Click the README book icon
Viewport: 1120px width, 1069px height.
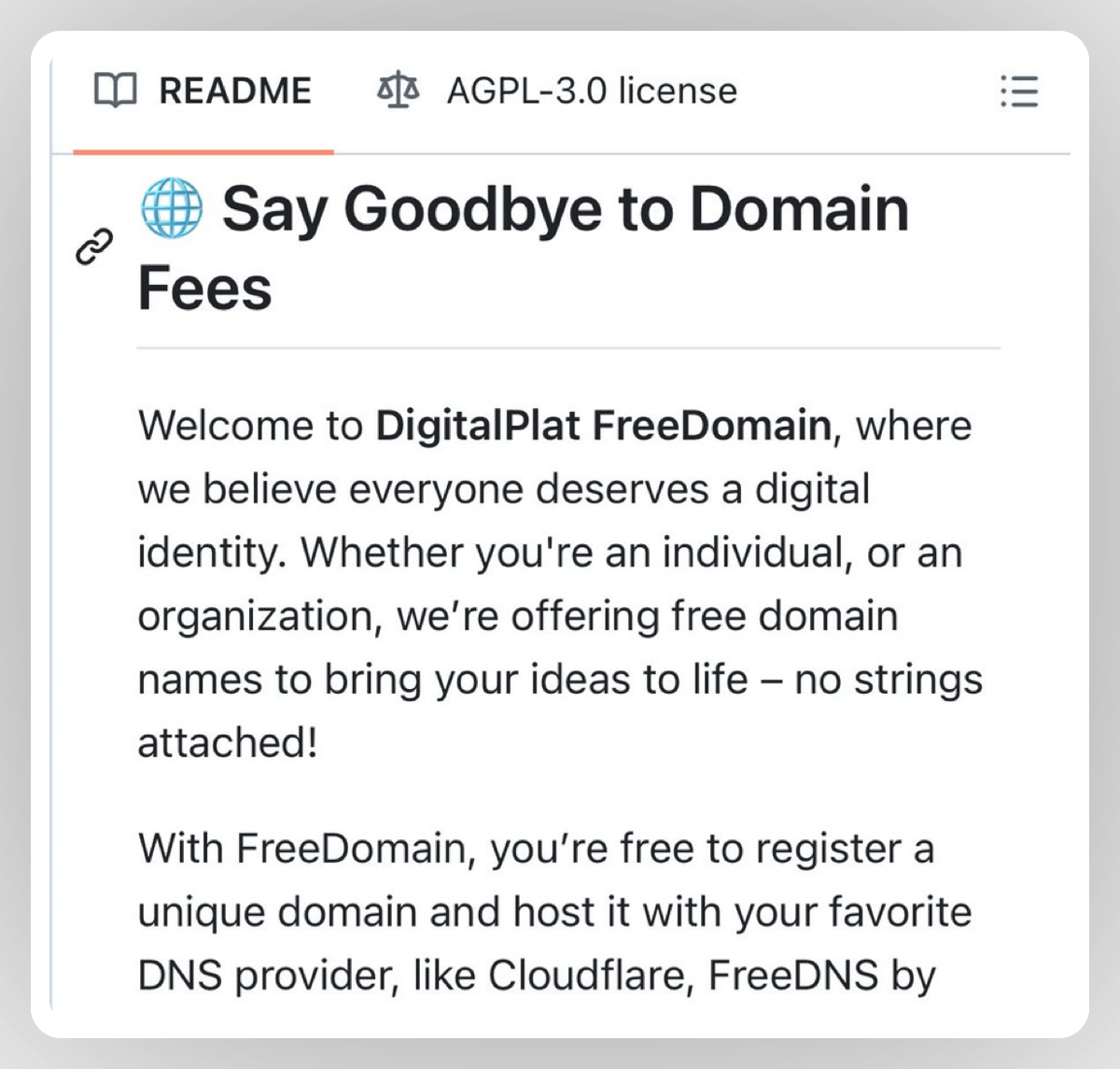[x=116, y=91]
